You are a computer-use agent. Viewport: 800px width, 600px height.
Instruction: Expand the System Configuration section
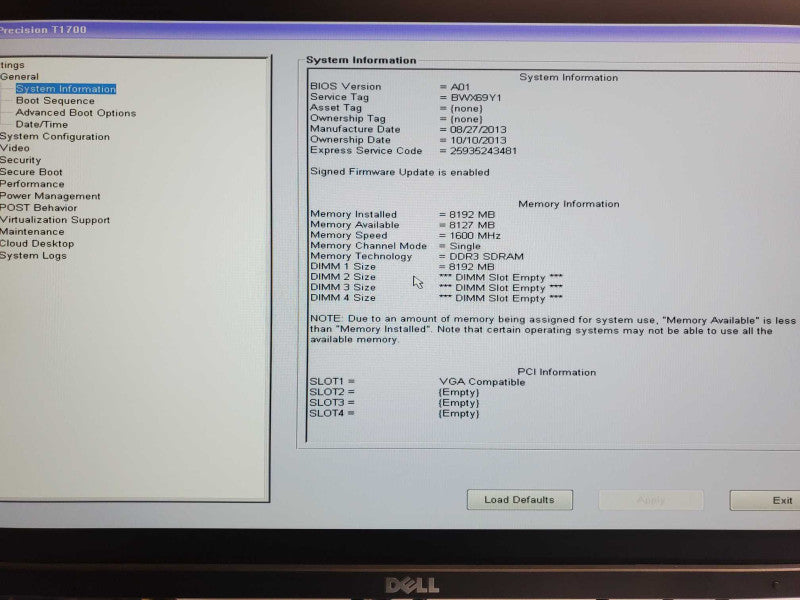[55, 137]
